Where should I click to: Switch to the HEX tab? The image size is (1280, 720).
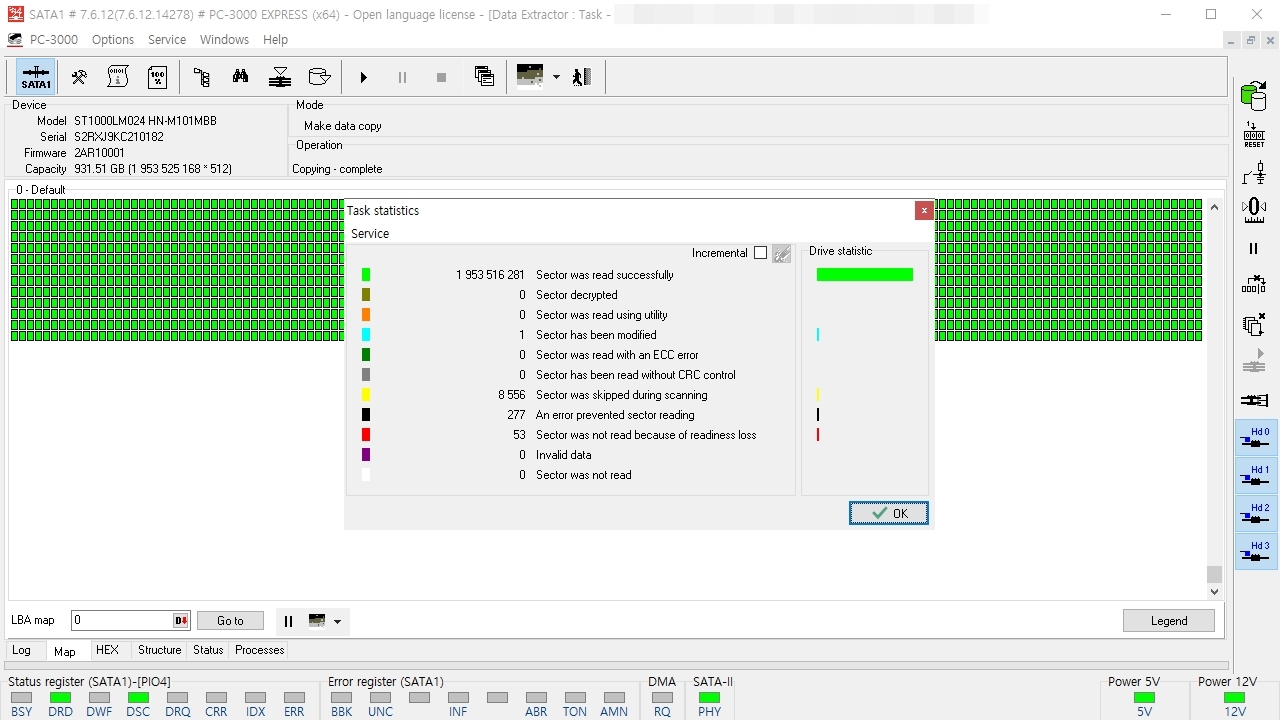107,650
